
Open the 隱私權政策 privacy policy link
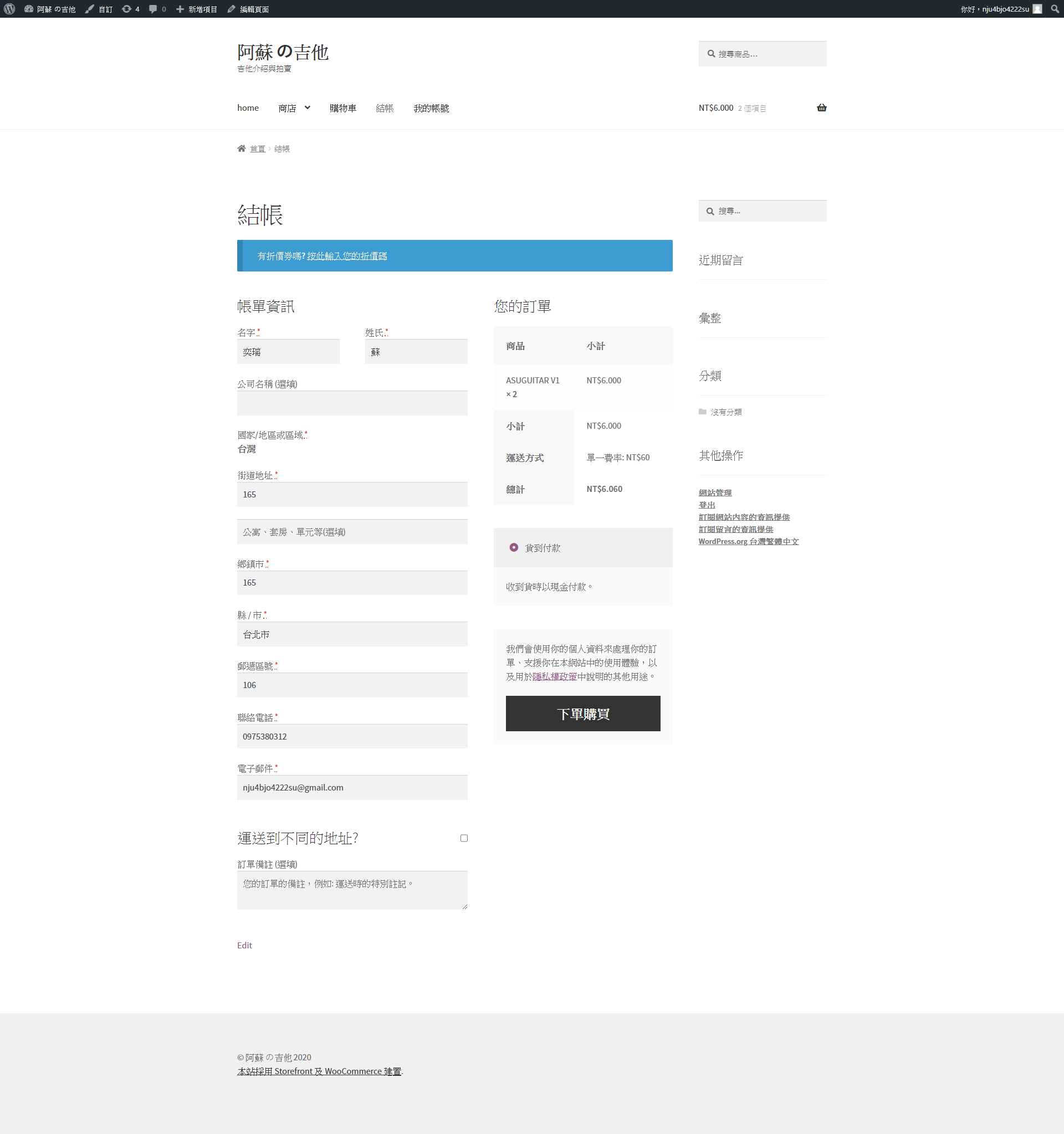pyautogui.click(x=554, y=676)
